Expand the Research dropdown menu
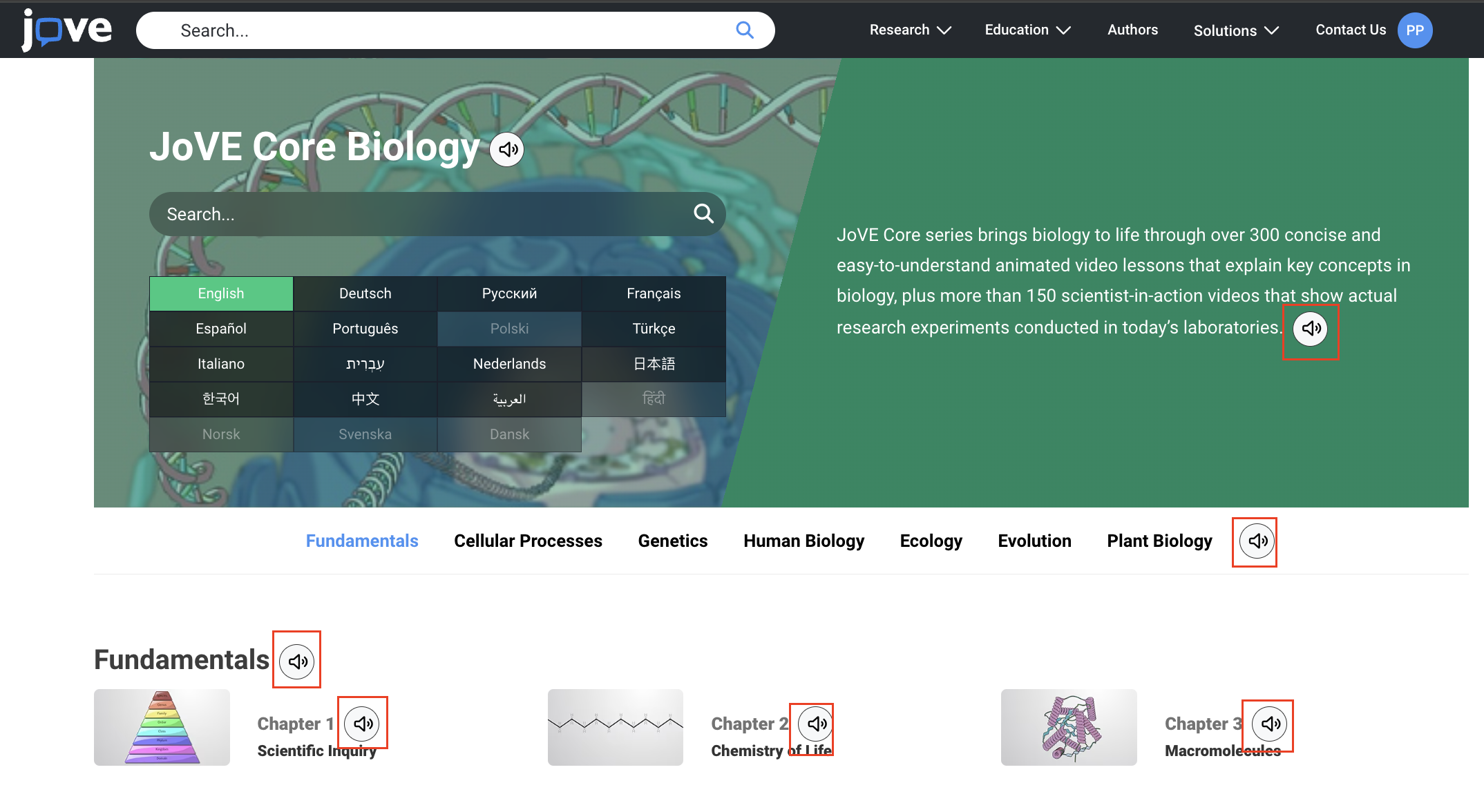Viewport: 1484px width, 812px height. pyautogui.click(x=909, y=30)
